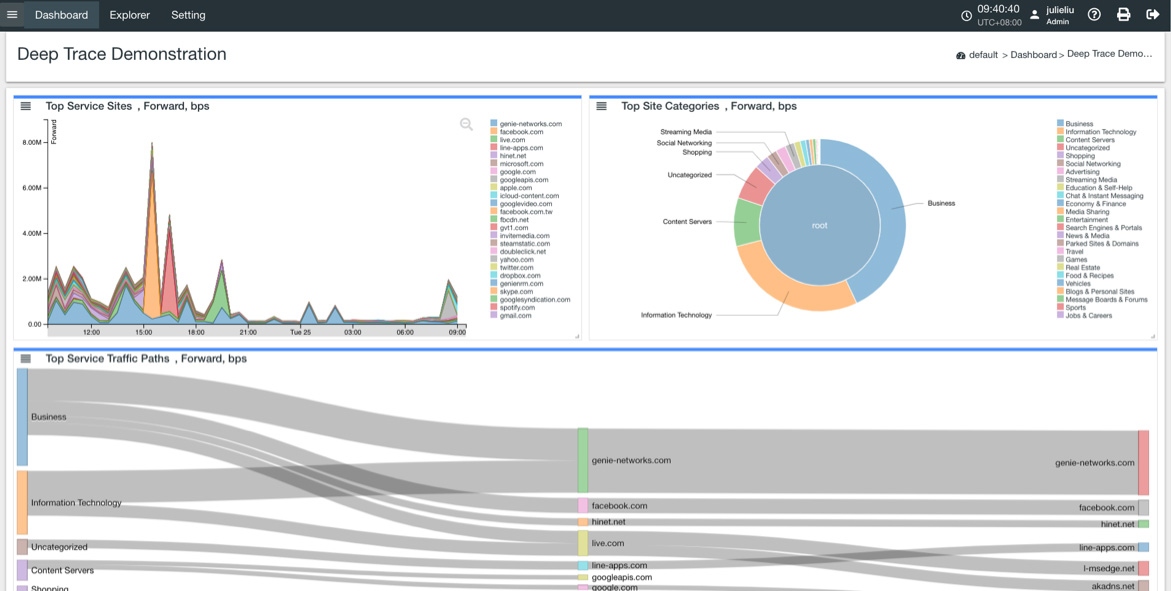Click the clock icon next to the time
The height and width of the screenshot is (591, 1171).
click(x=966, y=16)
